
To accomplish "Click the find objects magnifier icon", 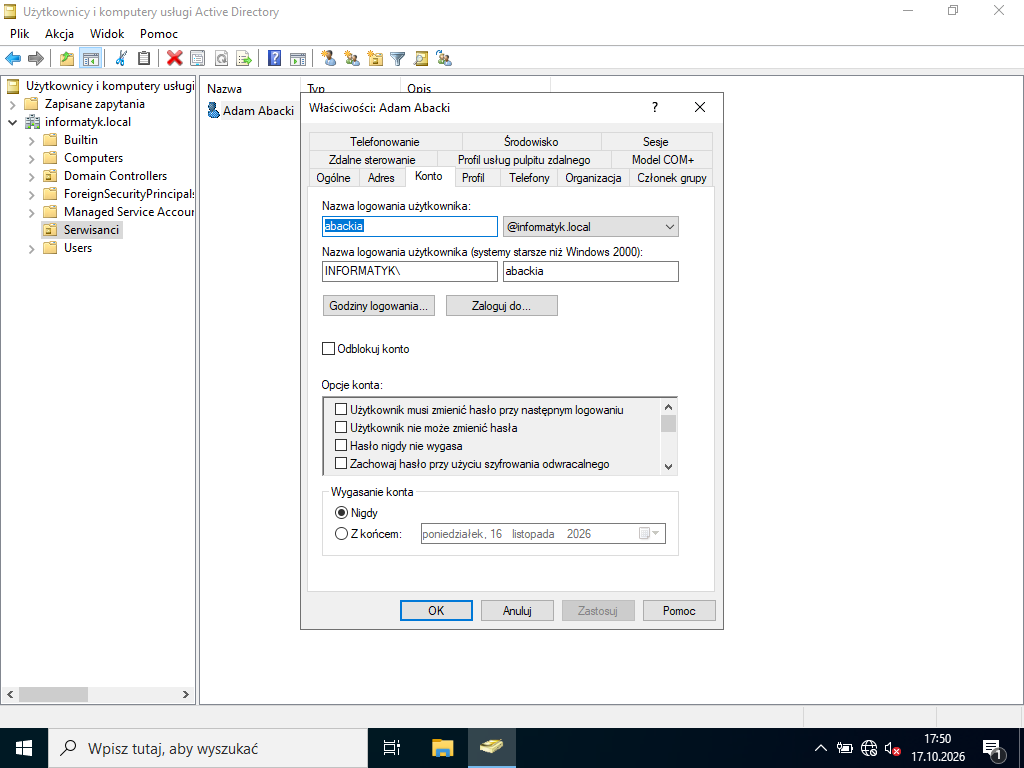I will pos(421,58).
